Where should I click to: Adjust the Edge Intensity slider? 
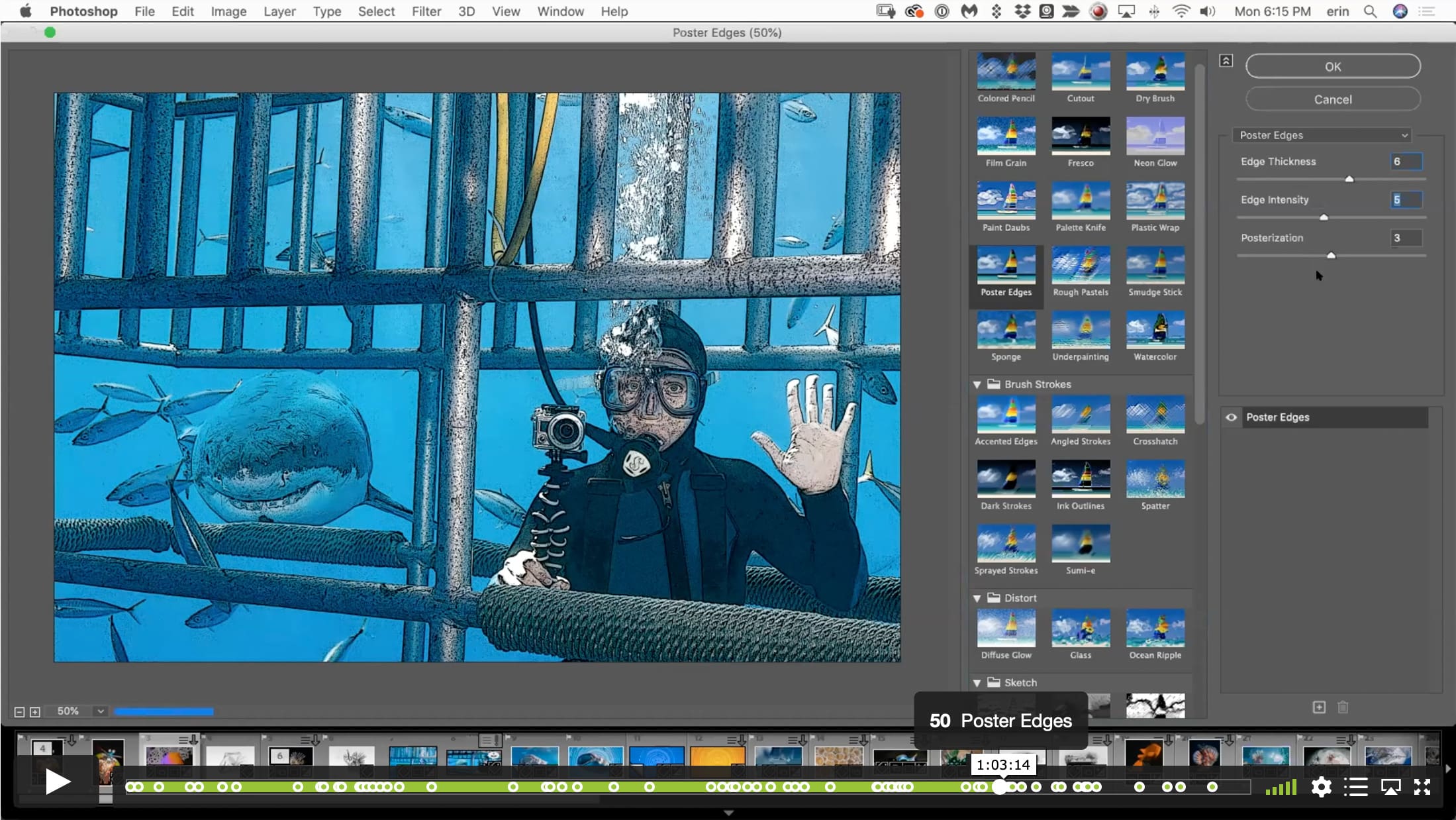coord(1324,217)
